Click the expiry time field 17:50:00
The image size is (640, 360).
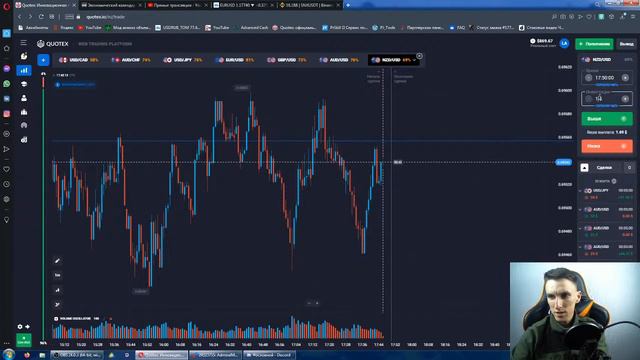click(x=607, y=78)
